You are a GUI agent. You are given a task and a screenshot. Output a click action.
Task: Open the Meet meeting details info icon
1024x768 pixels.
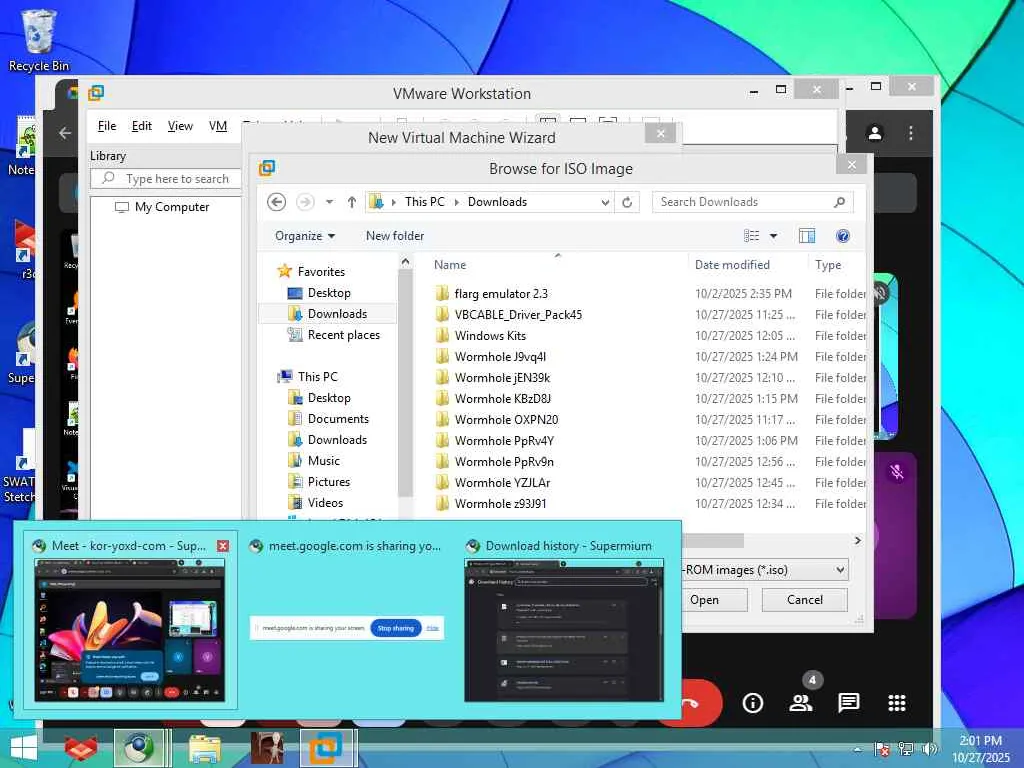pos(752,703)
